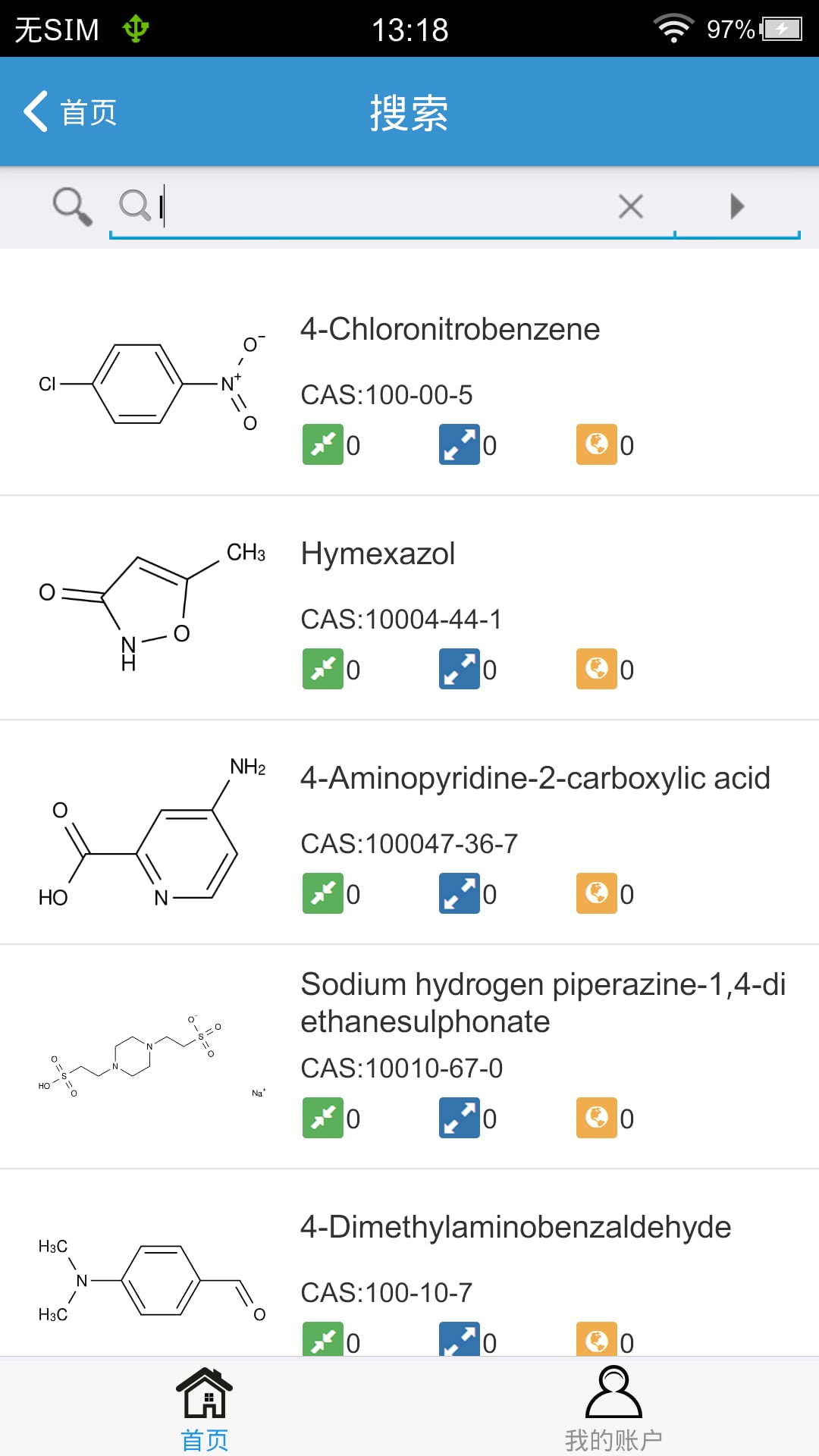819x1456 pixels.
Task: Open the dropdown arrow beside search field
Action: 737,206
